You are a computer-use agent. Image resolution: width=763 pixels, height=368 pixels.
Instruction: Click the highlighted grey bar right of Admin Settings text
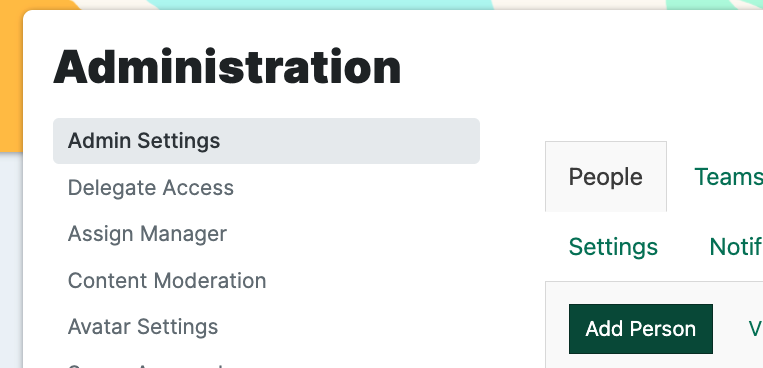(350, 141)
